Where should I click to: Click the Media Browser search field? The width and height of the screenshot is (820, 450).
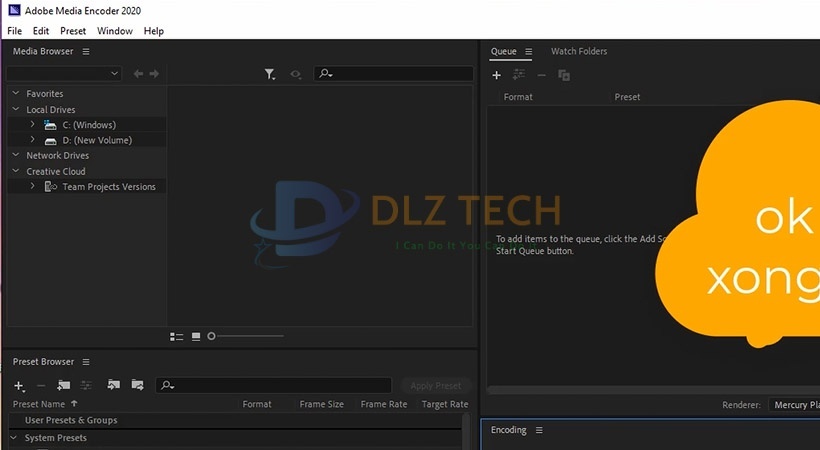point(393,74)
